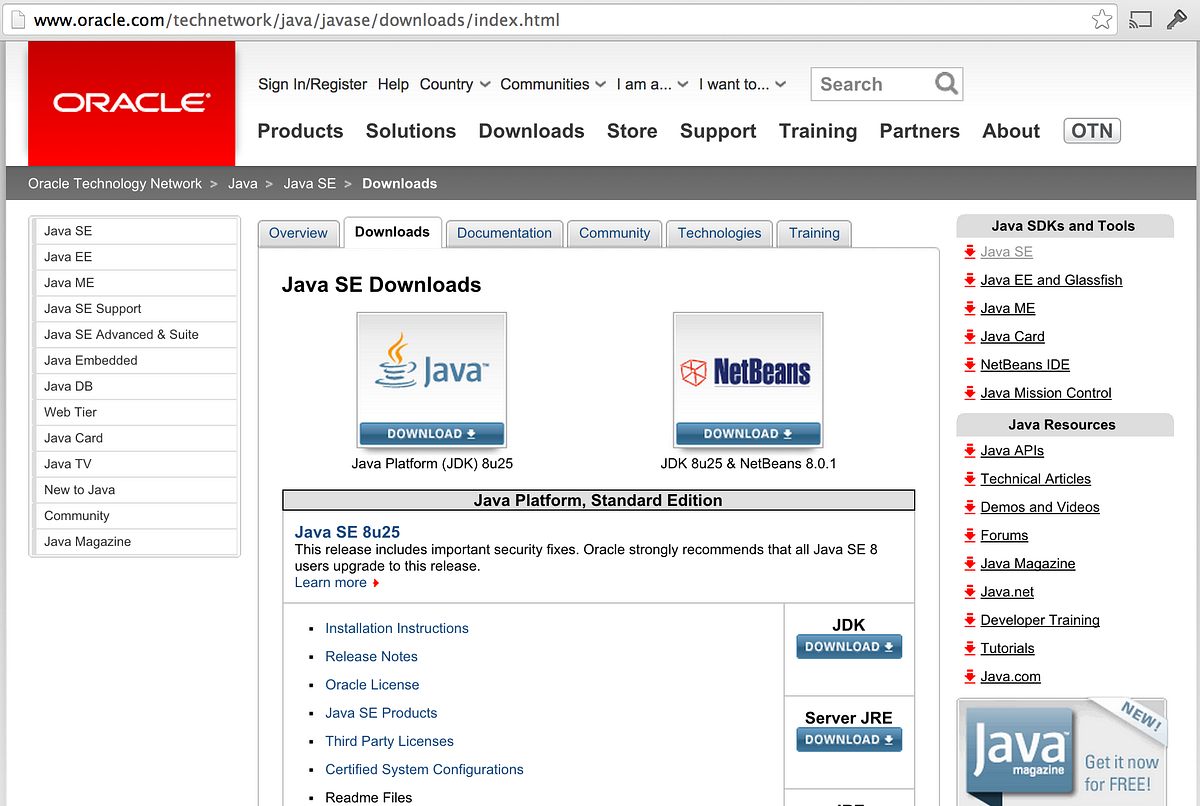This screenshot has width=1200, height=806.
Task: Click red arrow icon beside Java Mission Control
Action: (970, 393)
